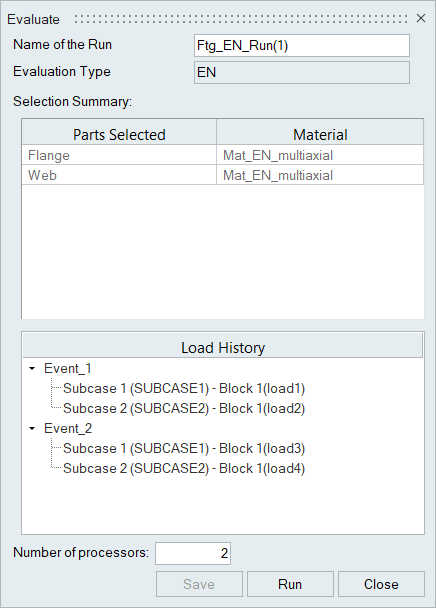This screenshot has width=436, height=608.
Task: Click the Evaluation Type EN field
Action: coord(302,73)
